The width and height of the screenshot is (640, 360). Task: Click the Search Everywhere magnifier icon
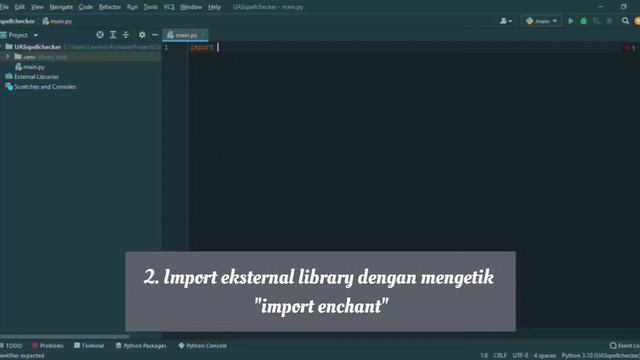pyautogui.click(x=625, y=21)
